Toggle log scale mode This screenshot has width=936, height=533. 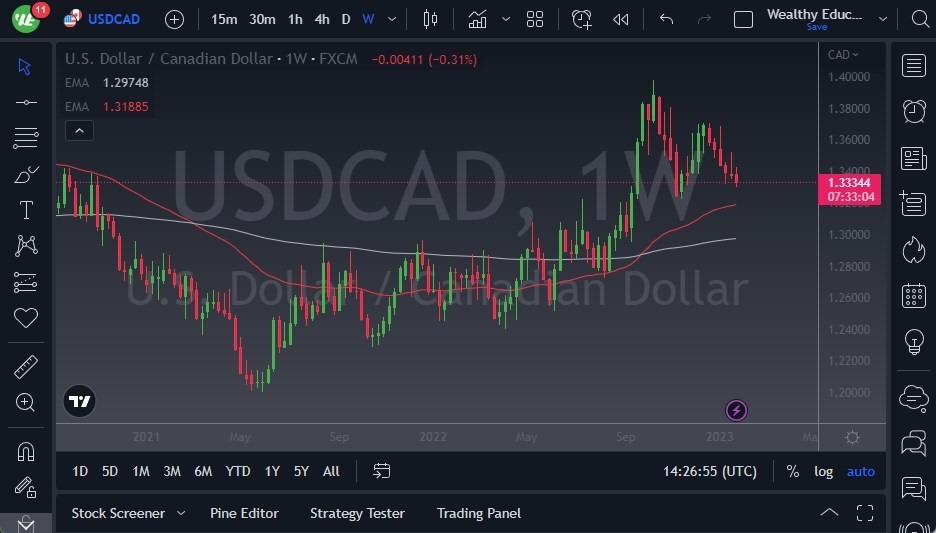(823, 472)
